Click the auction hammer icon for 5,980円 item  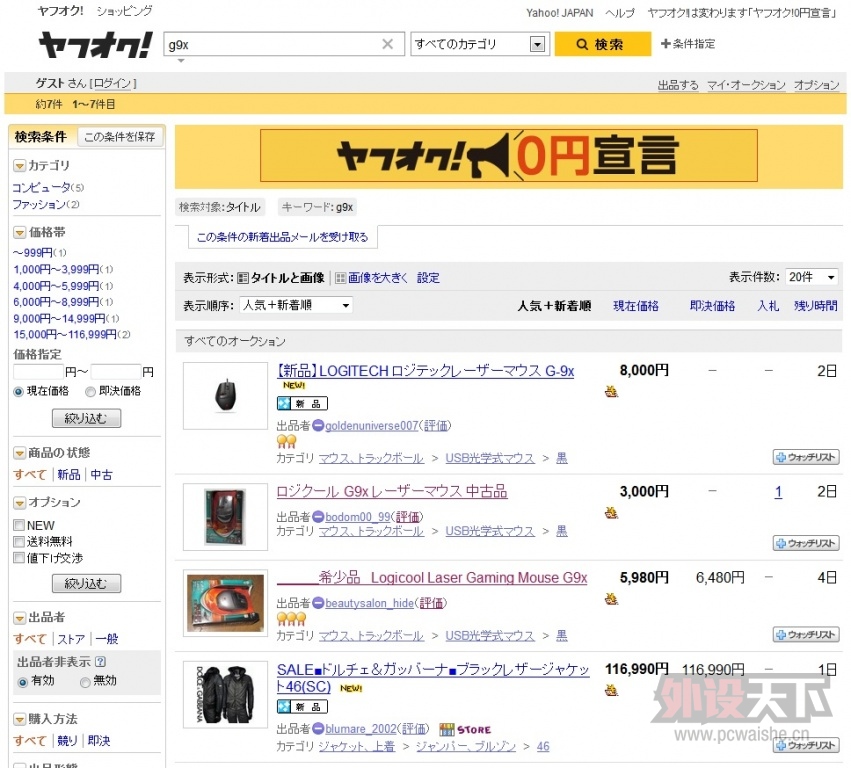pos(612,599)
